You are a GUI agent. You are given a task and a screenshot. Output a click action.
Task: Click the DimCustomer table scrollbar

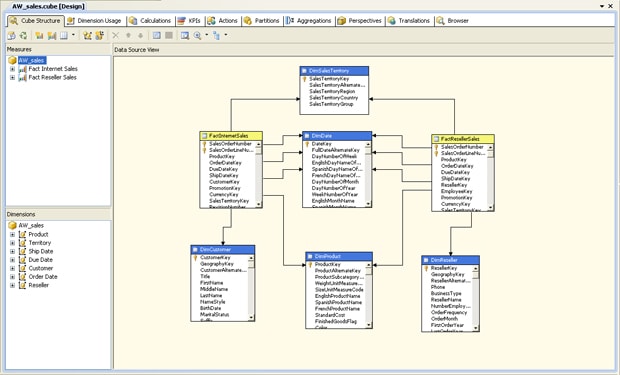click(251, 288)
